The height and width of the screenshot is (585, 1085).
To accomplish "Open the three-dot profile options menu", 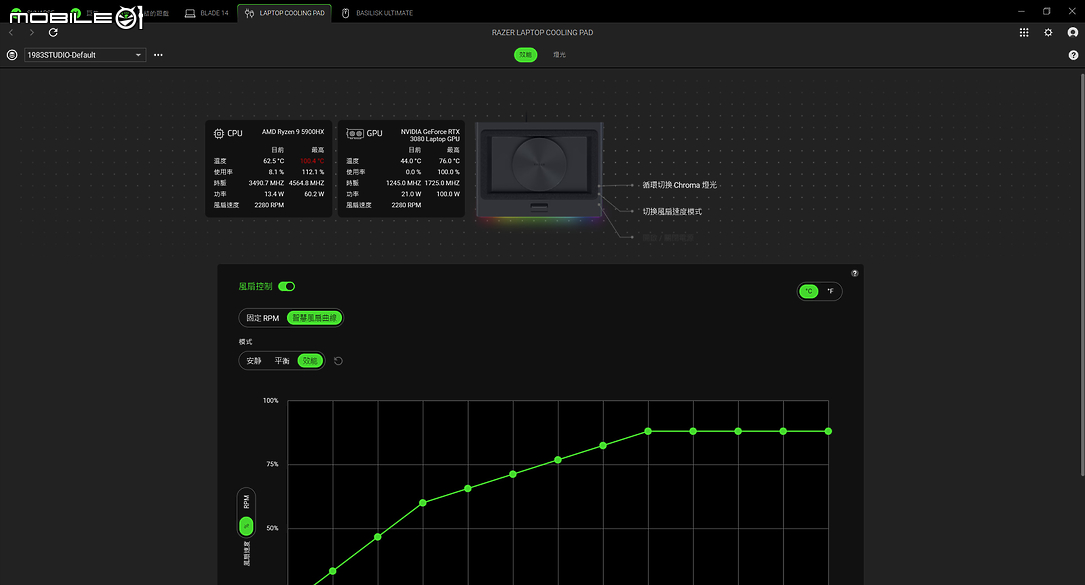I will click(158, 55).
